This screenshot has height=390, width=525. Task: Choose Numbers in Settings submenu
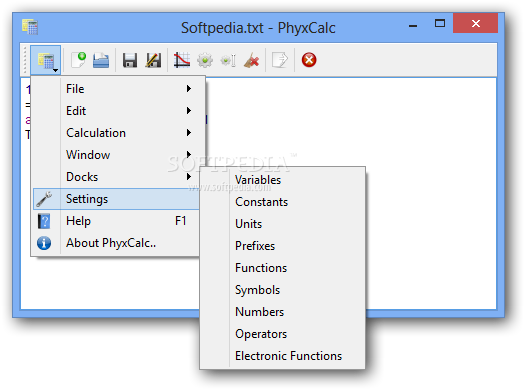(x=282, y=312)
